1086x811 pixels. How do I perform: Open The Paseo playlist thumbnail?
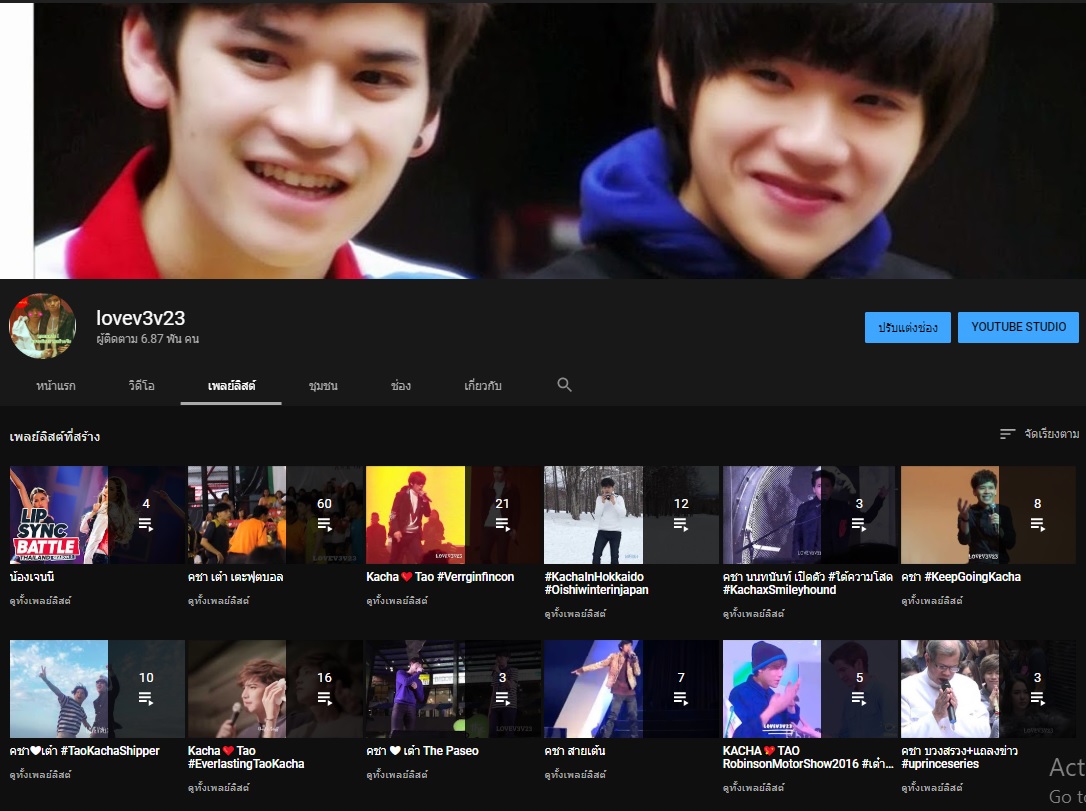(x=454, y=689)
